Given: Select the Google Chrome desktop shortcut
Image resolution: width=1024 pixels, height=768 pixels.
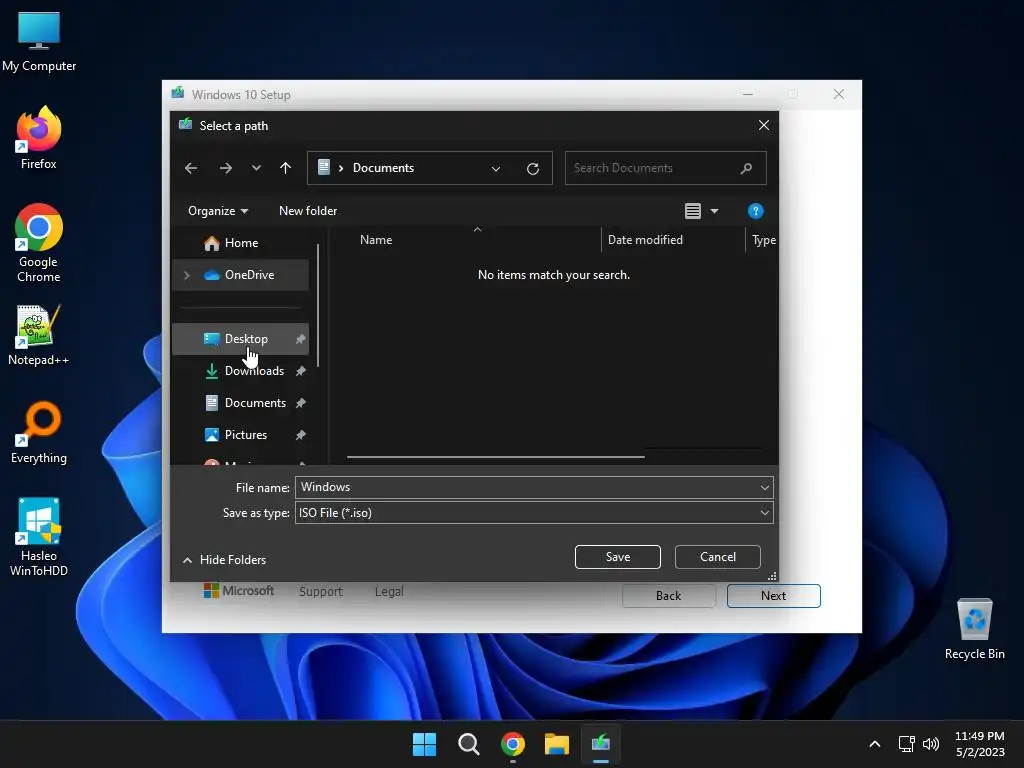Looking at the screenshot, I should [39, 243].
